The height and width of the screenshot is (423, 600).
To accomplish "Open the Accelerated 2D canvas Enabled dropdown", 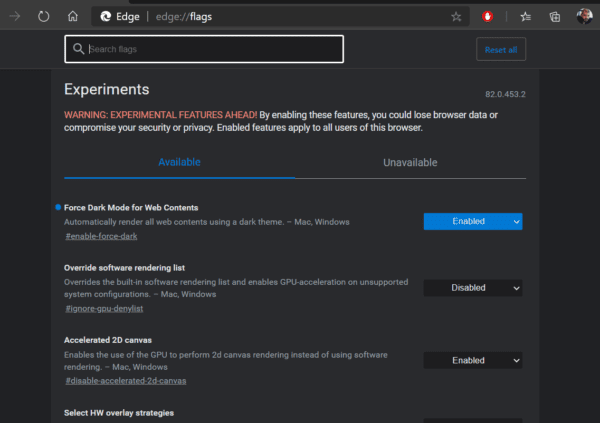I will pos(473,361).
